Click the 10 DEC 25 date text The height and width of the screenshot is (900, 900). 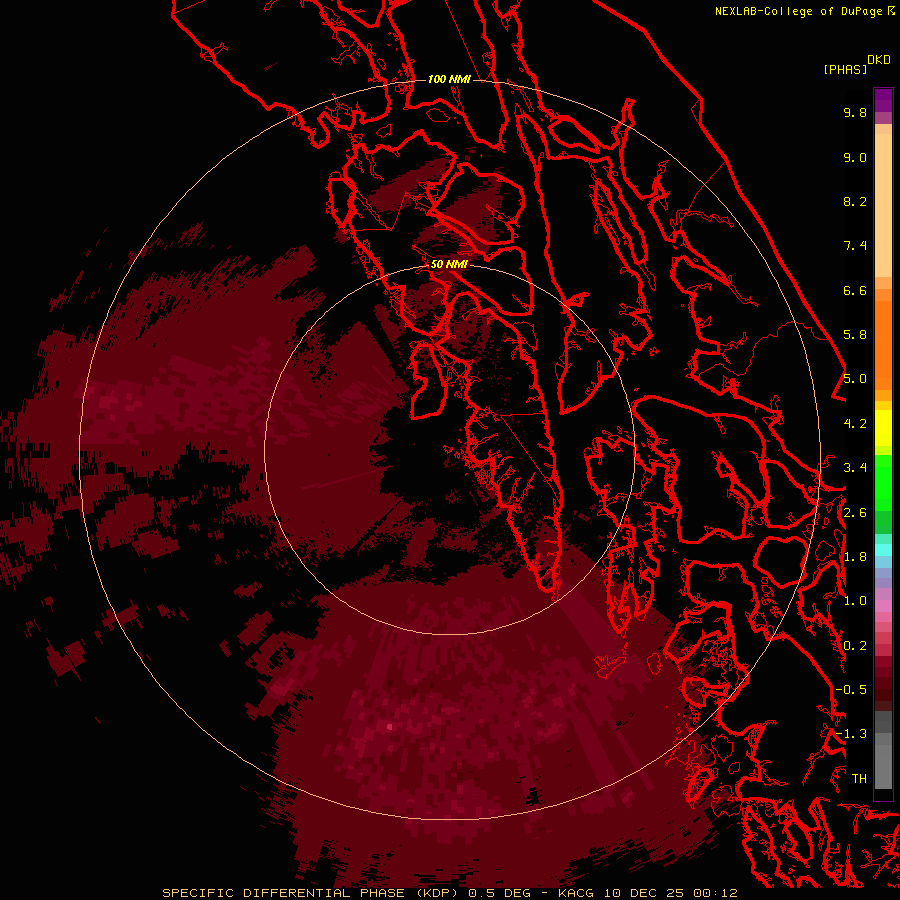(x=645, y=893)
